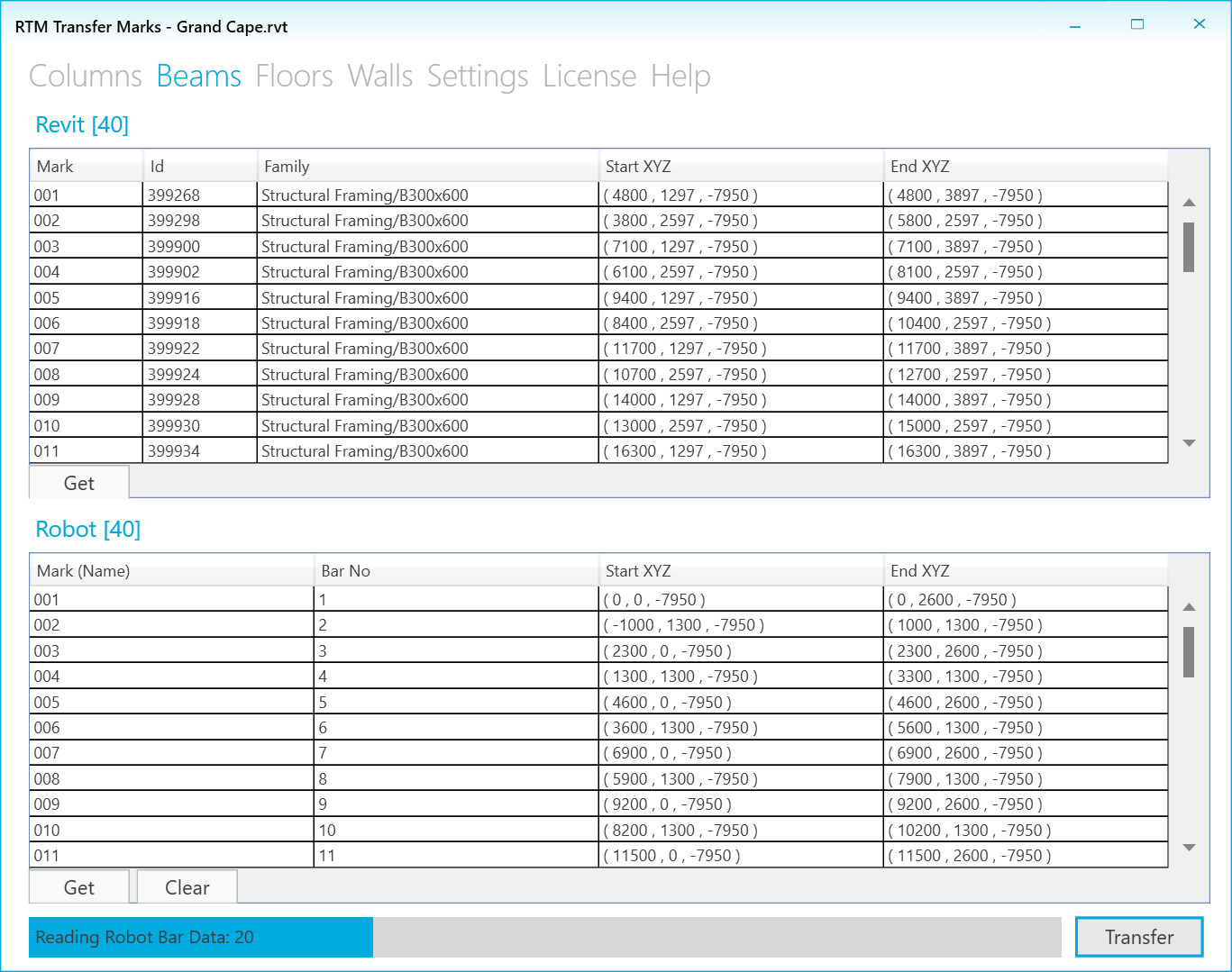Click the Revit table scroll down arrow

click(1189, 443)
